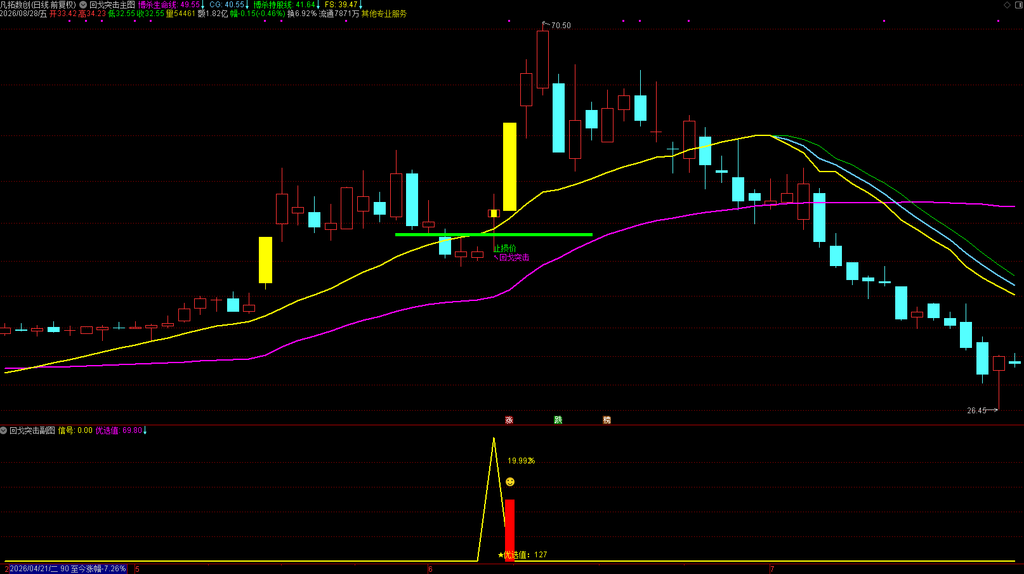1024x574 pixels.
Task: Click the green 止损价 stop-loss line
Action: 494,234
